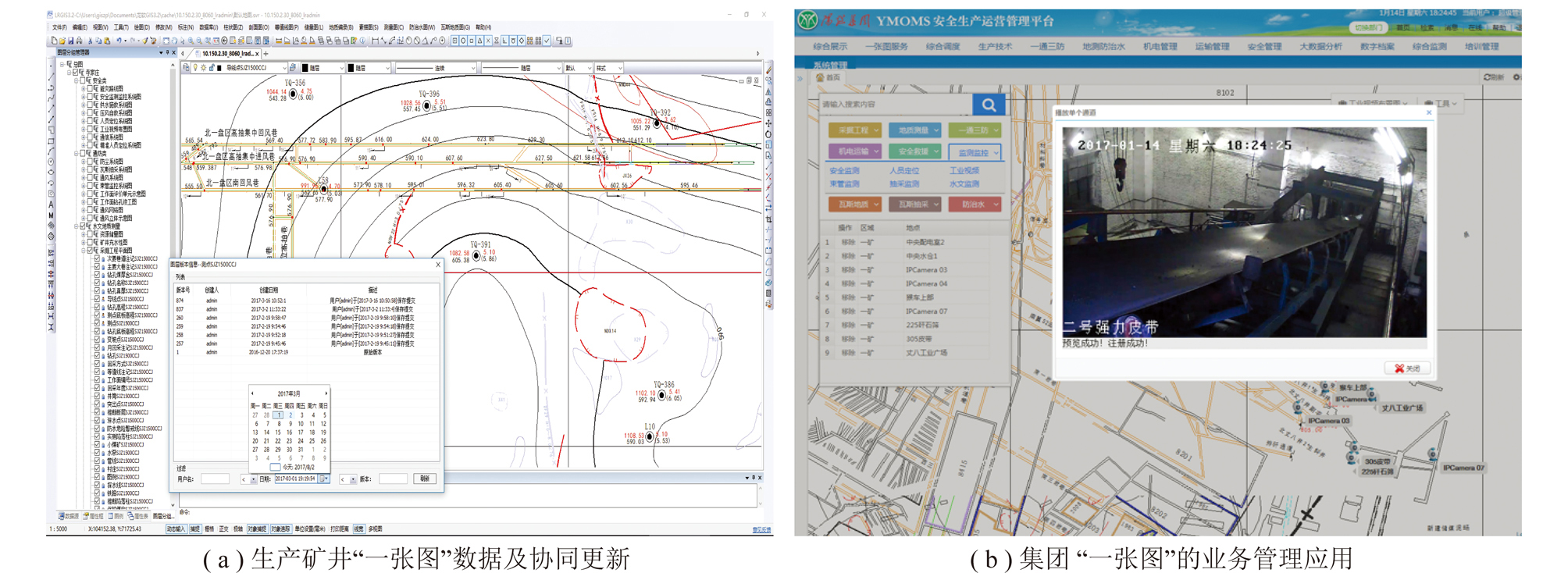Toggle 正交 mode in the status bar

pos(223,529)
